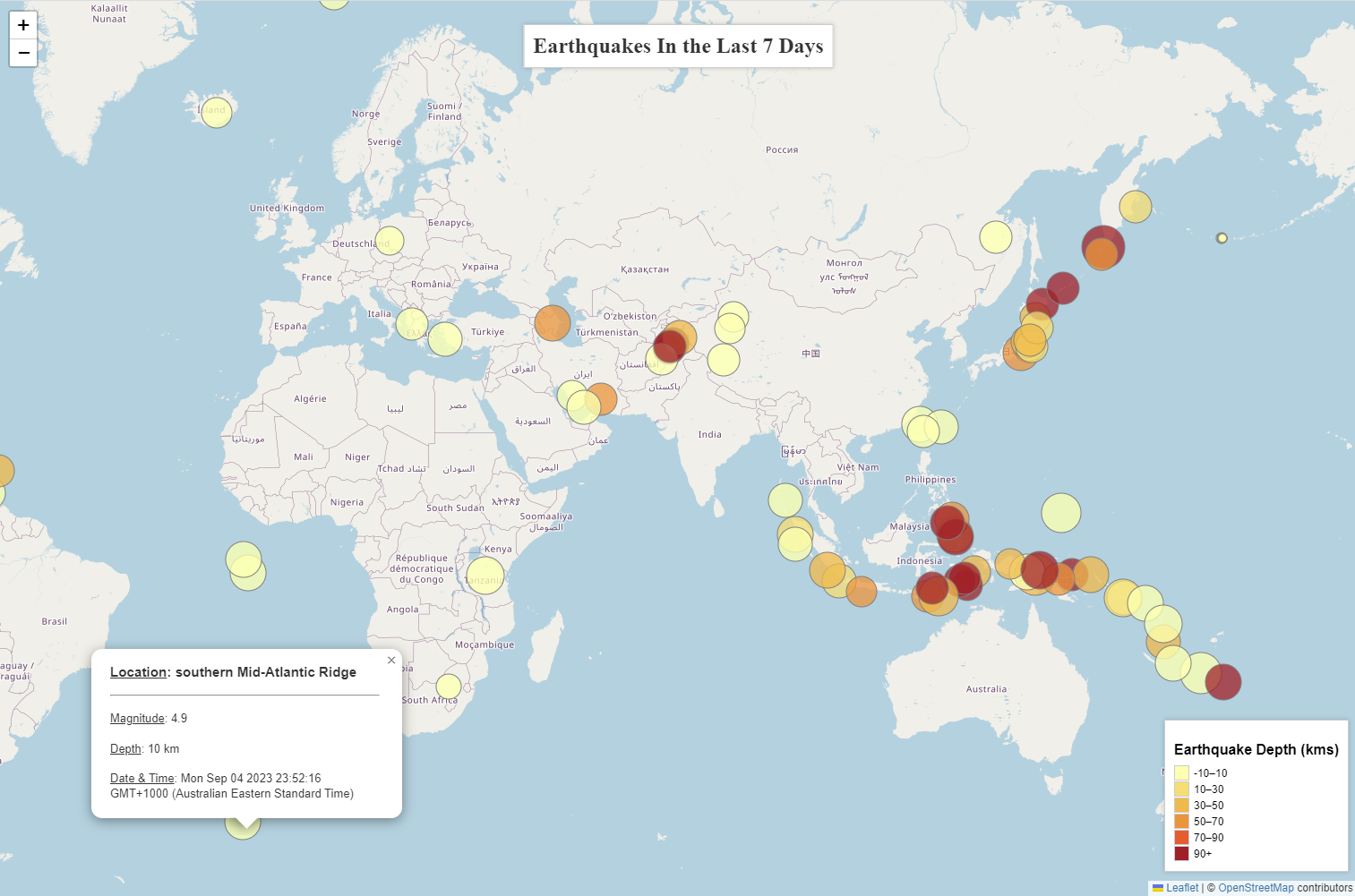Screen dimensions: 1355x896
Task: Click the pale yellow marker over Deutschland
Action: 388,240
